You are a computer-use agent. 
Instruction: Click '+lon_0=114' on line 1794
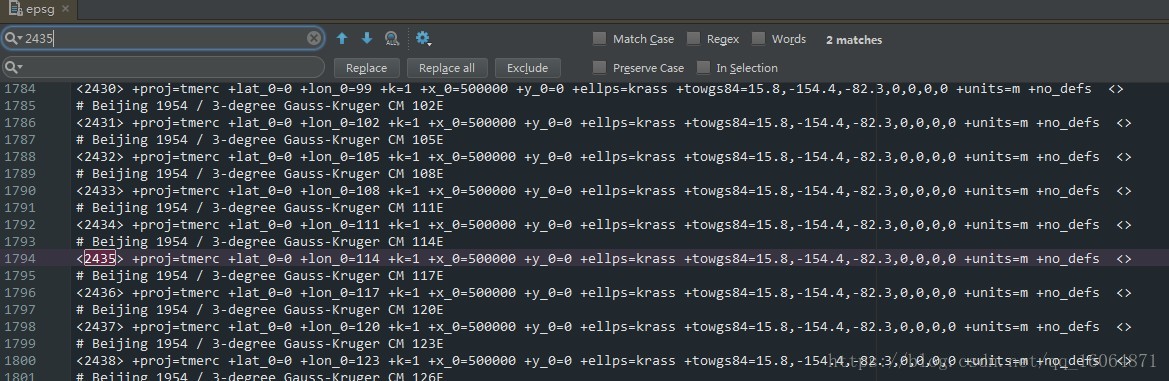[340, 259]
